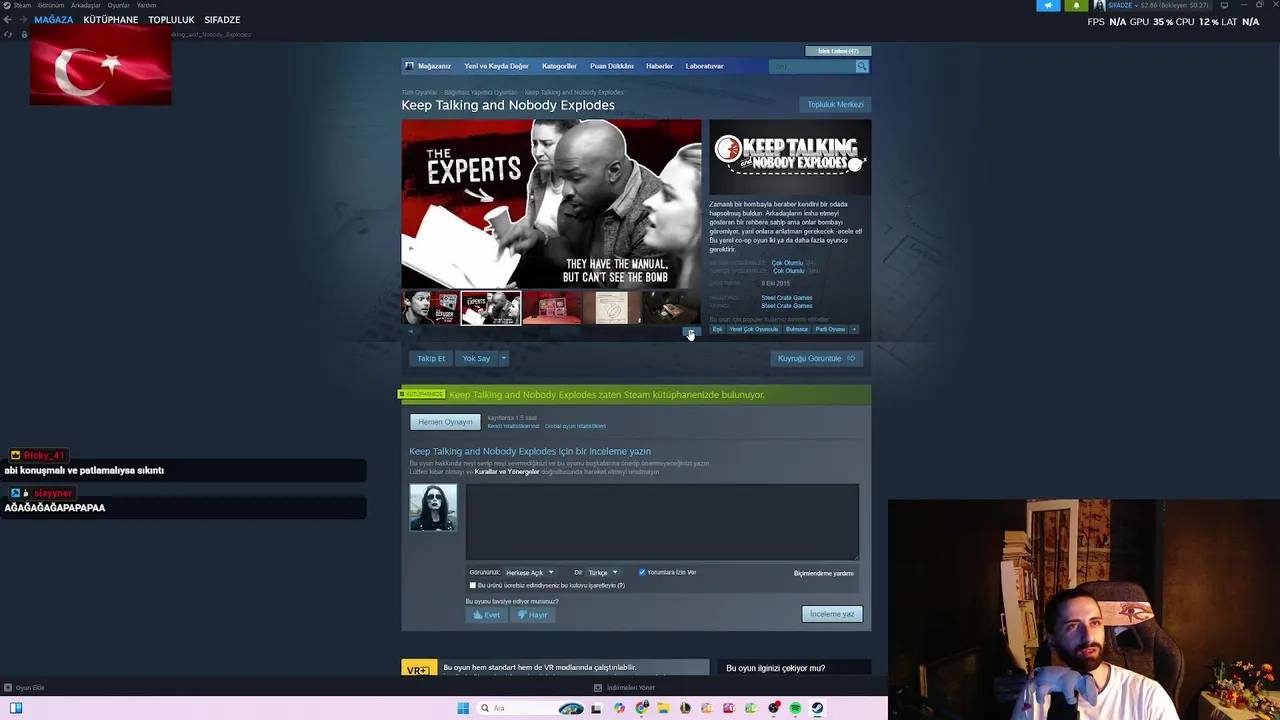Click the Takip Et button
The width and height of the screenshot is (1280, 720).
point(431,358)
